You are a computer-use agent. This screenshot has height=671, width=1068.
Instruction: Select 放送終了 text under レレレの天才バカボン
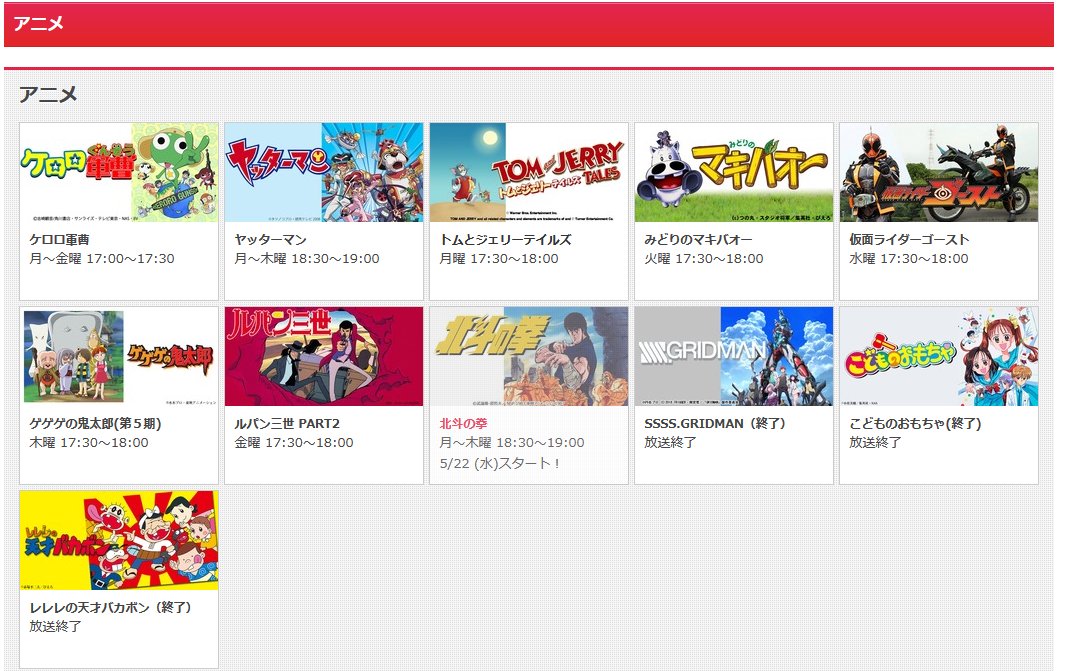pyautogui.click(x=55, y=627)
